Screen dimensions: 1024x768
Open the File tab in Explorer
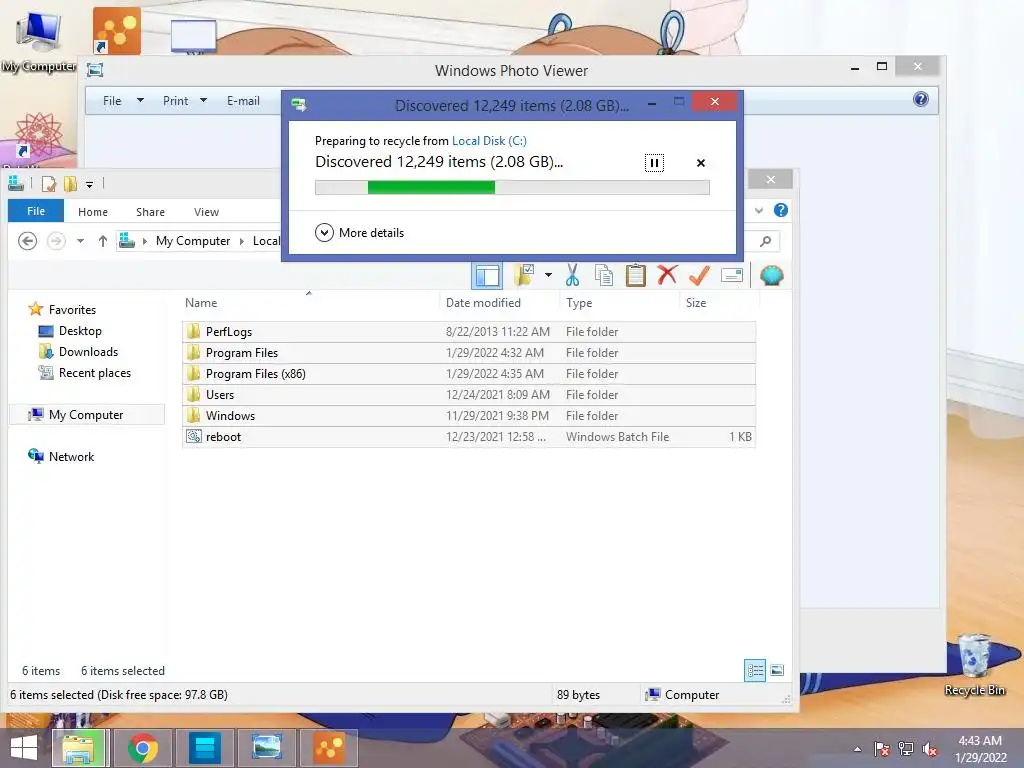tap(36, 211)
